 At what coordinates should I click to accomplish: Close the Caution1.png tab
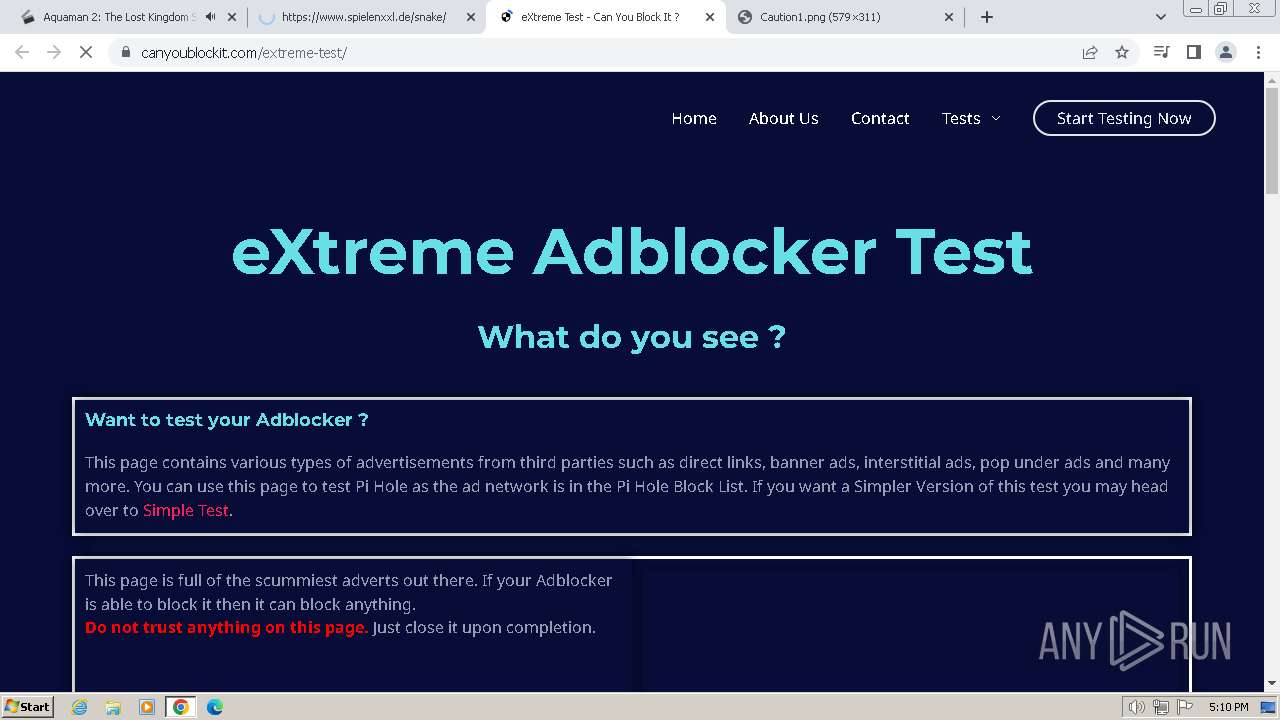tap(949, 17)
